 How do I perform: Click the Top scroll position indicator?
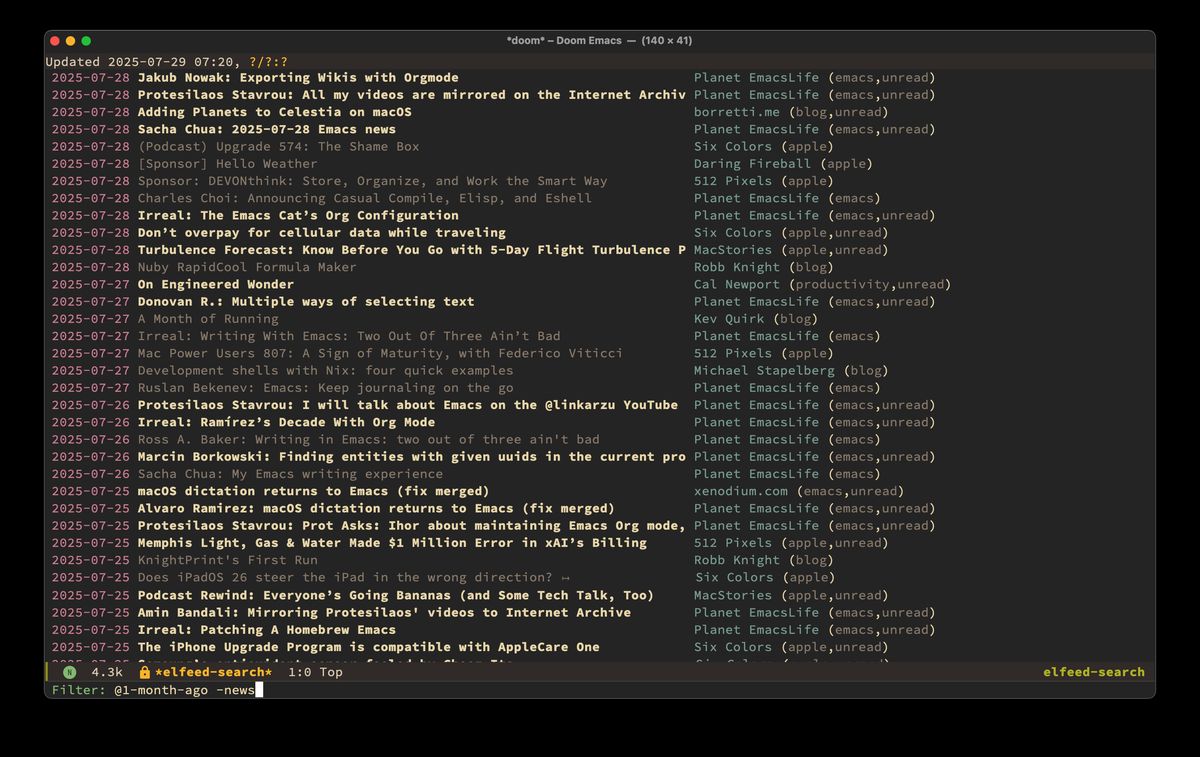331,672
